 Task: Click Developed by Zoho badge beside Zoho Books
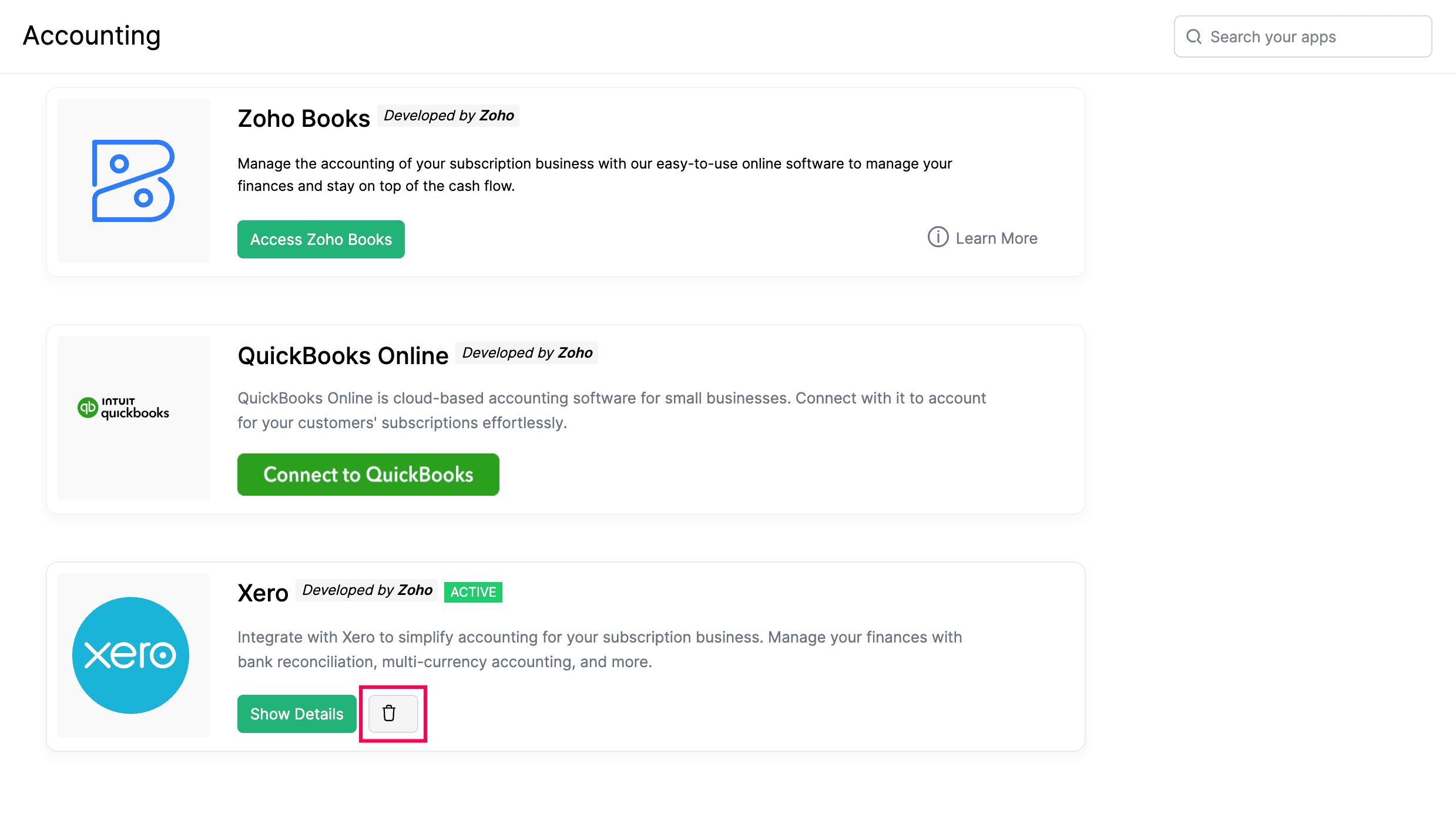point(449,116)
